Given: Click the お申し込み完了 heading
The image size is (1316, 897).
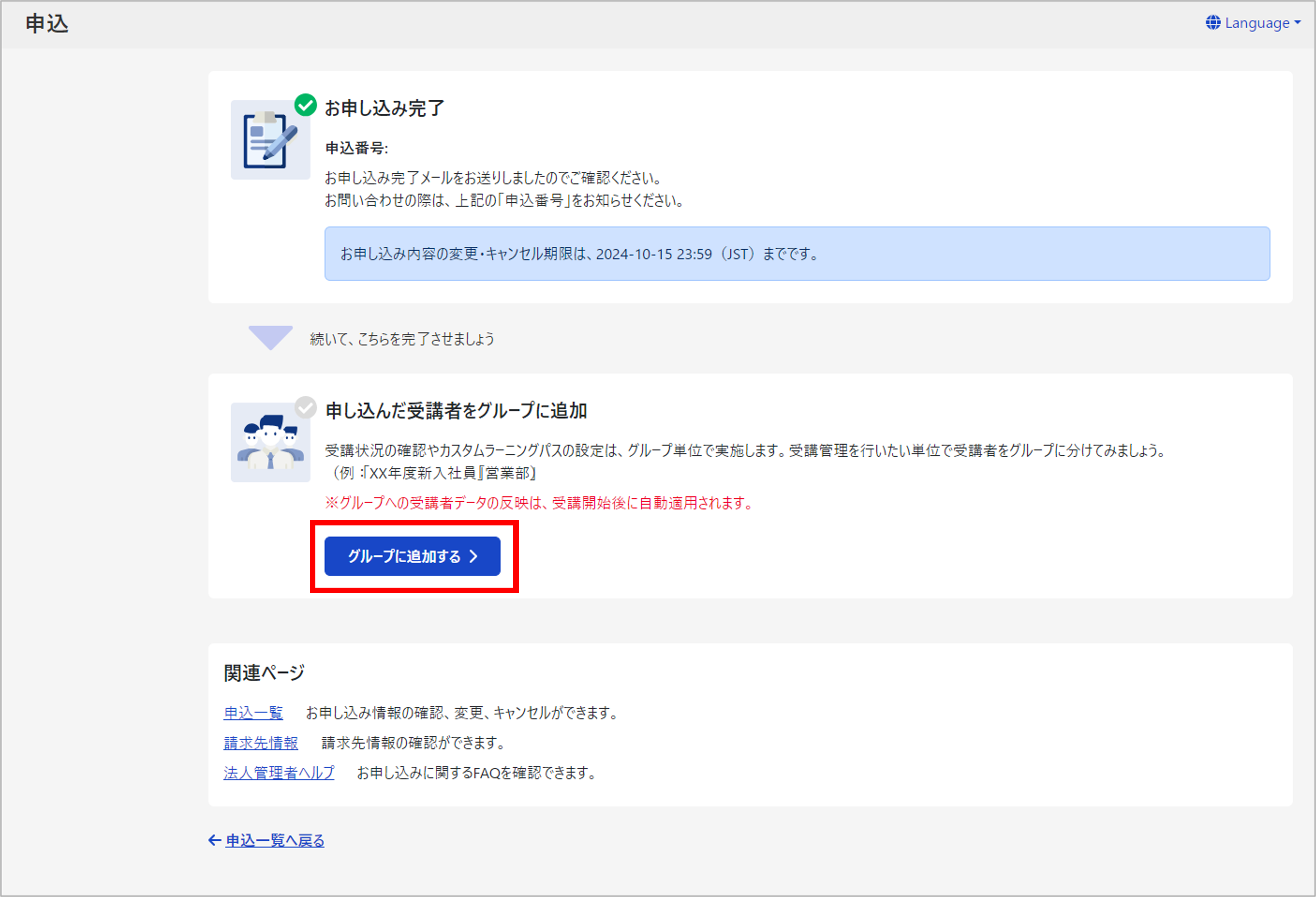Looking at the screenshot, I should [x=384, y=107].
